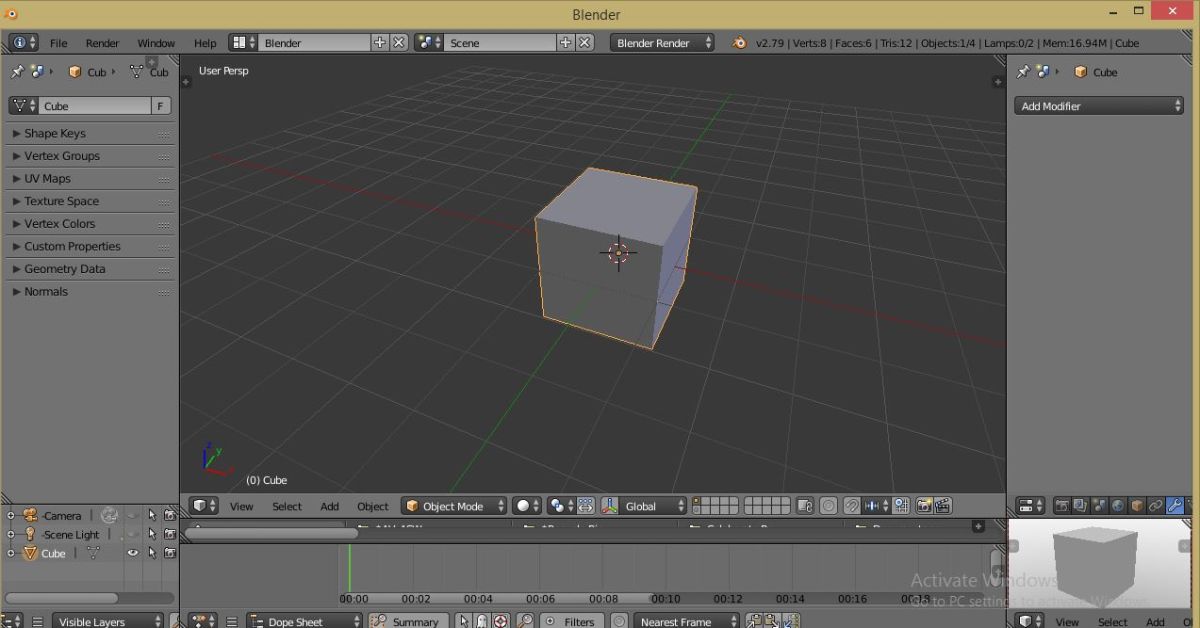
Task: Expand the UV Maps panel
Action: 89,178
